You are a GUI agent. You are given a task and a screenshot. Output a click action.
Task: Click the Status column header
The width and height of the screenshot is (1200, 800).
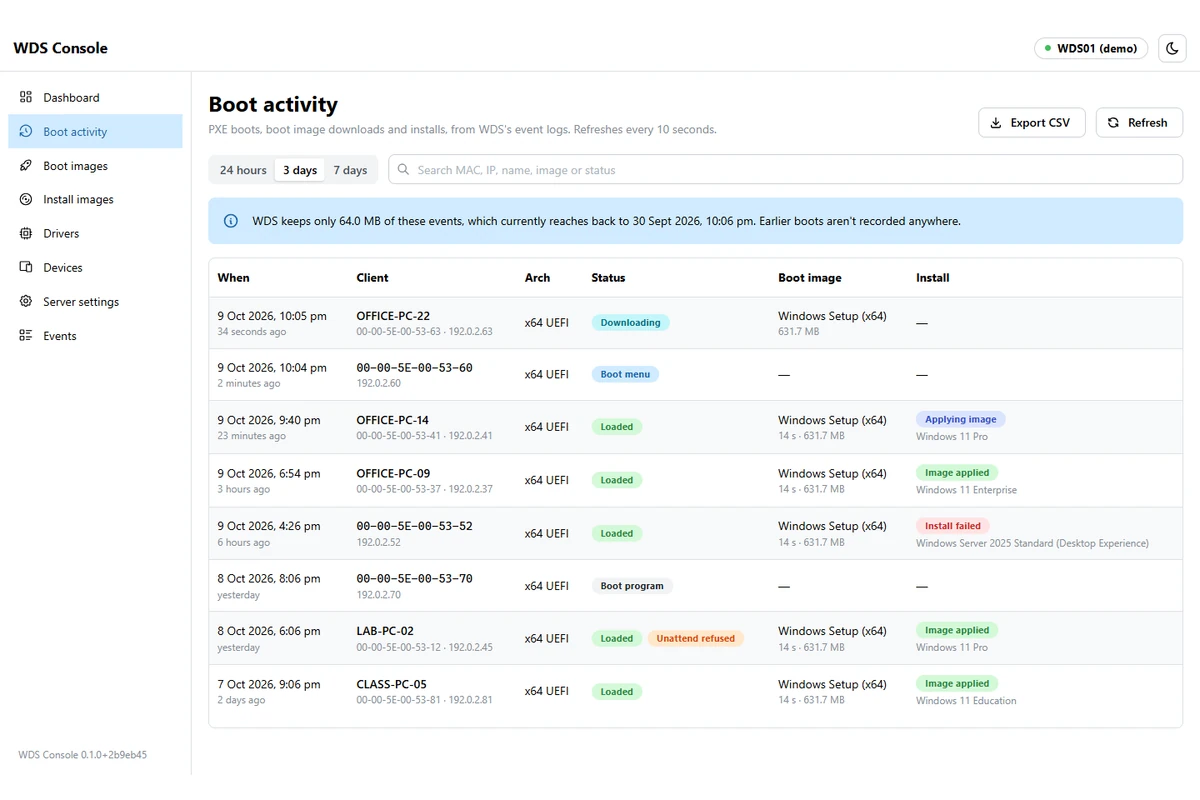point(608,277)
